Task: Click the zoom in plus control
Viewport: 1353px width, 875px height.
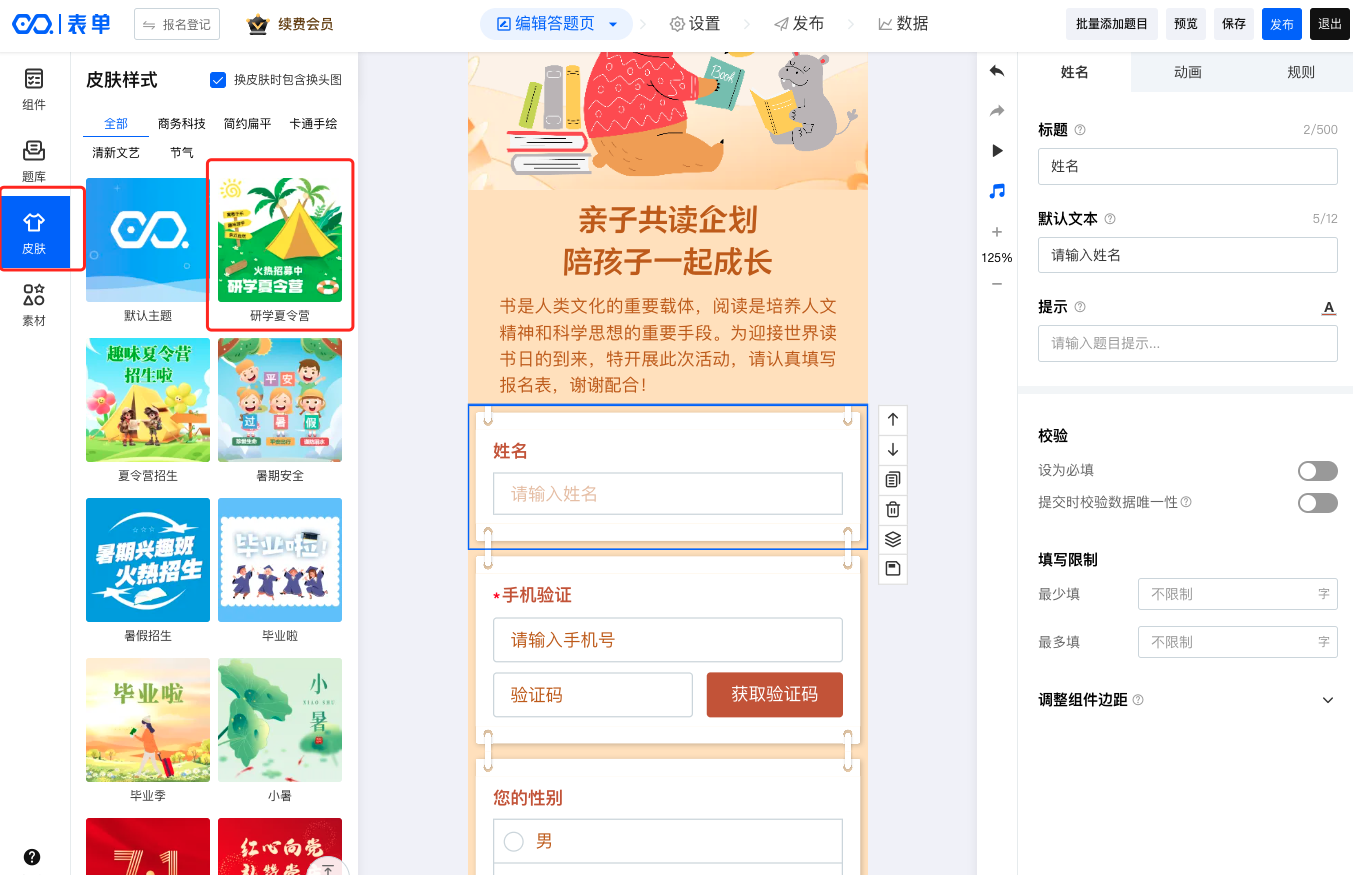Action: (x=996, y=232)
